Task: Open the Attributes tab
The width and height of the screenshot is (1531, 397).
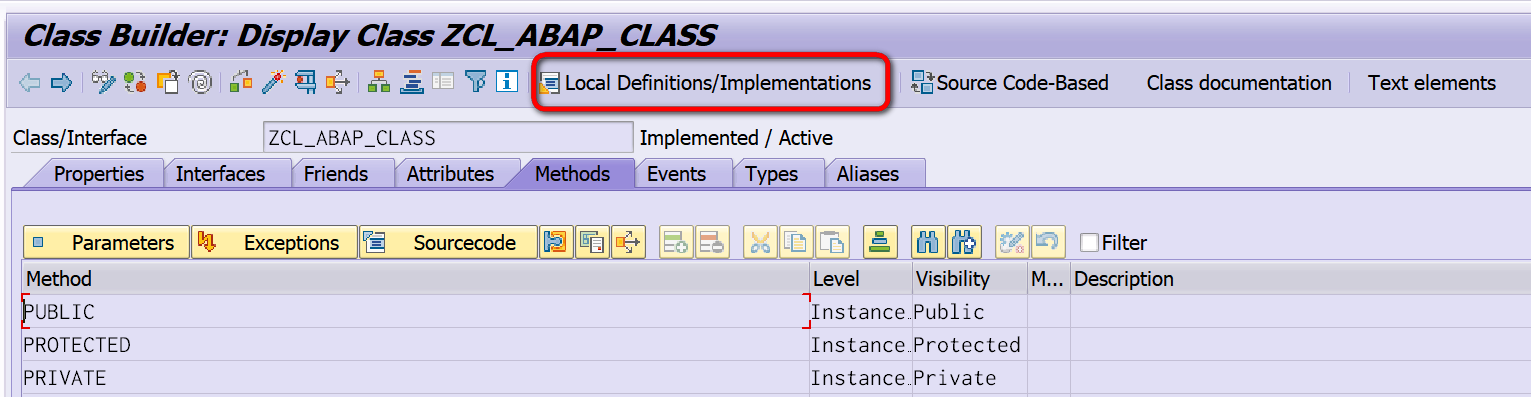Action: tap(450, 173)
